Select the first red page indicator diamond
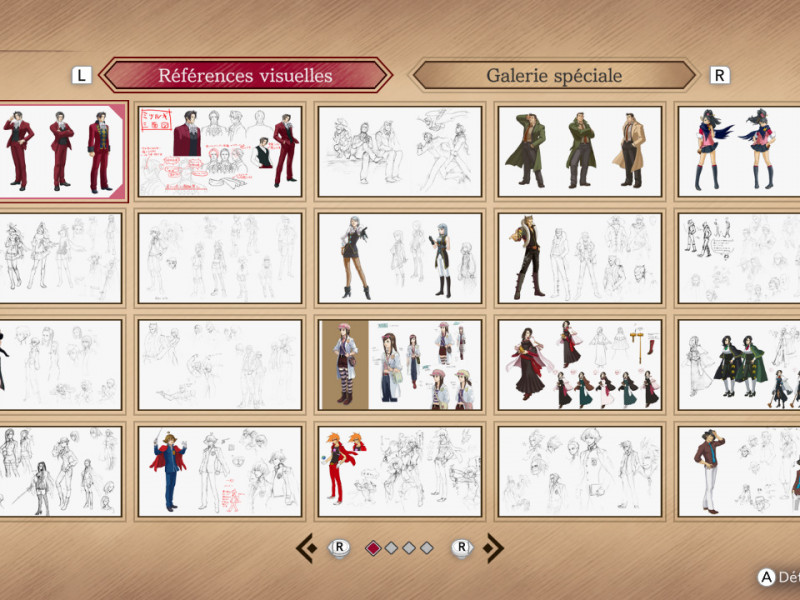The height and width of the screenshot is (600, 800). click(x=373, y=548)
